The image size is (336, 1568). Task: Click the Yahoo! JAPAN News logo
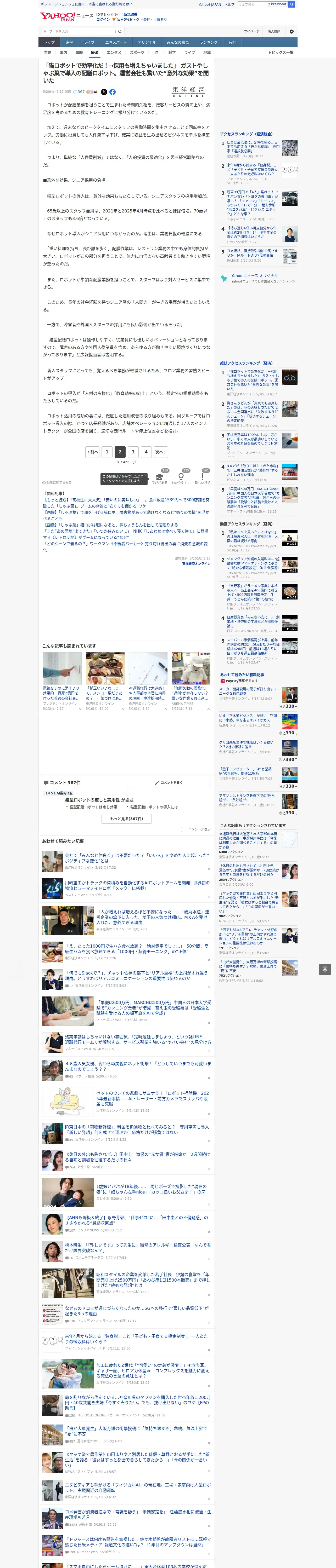tap(67, 16)
